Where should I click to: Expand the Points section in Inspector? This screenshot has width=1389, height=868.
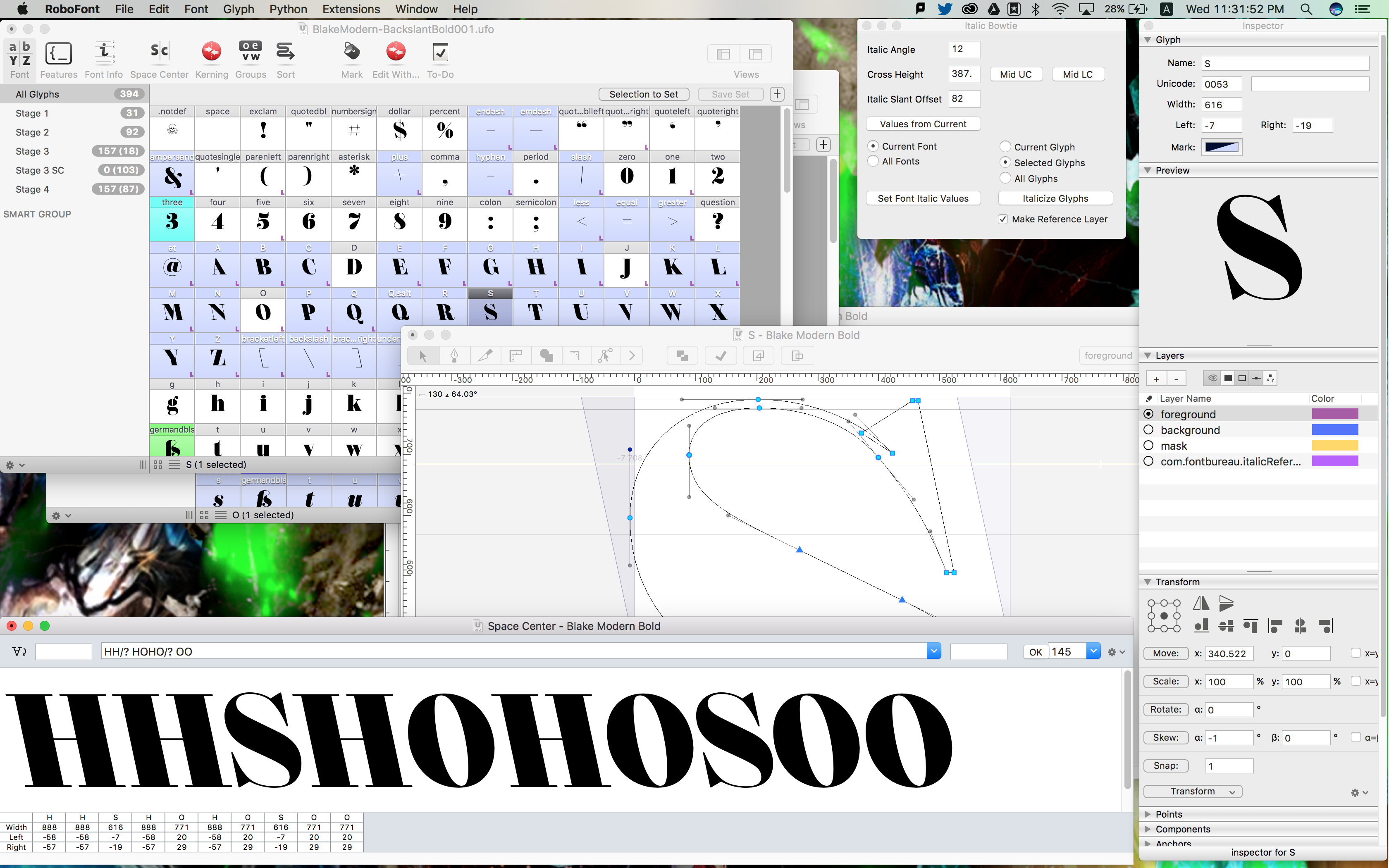(x=1147, y=814)
